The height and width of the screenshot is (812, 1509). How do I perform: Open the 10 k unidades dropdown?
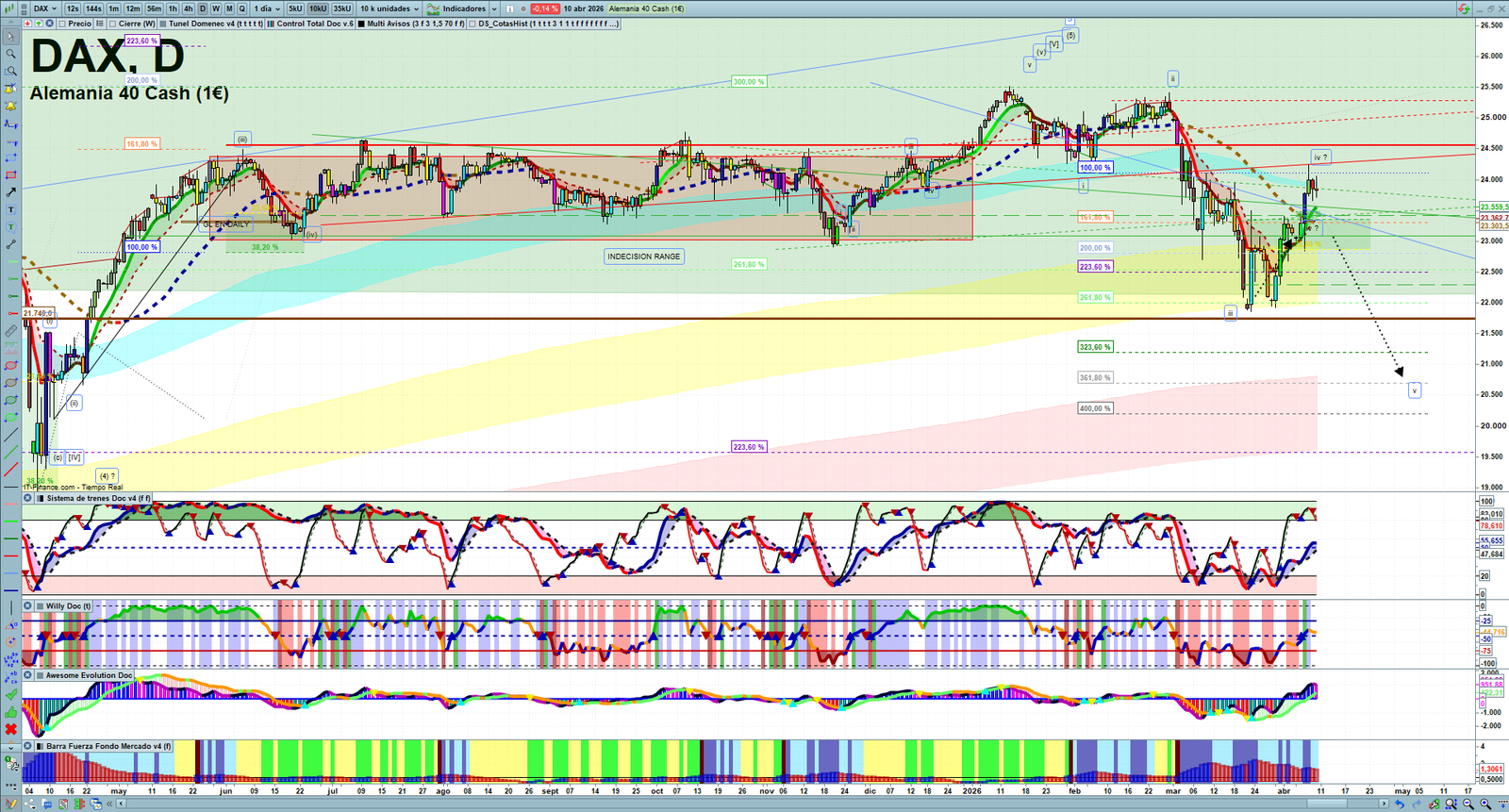point(390,8)
